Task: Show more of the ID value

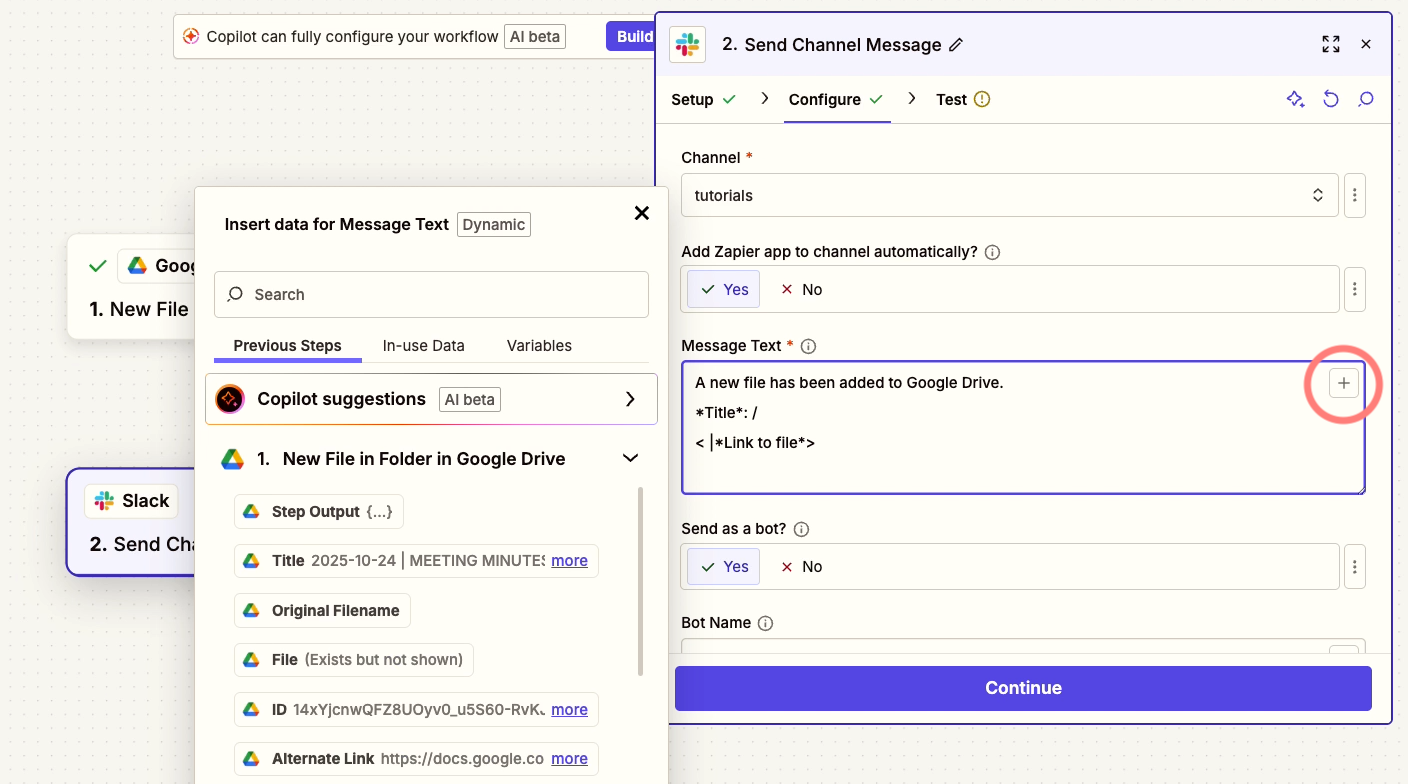Action: [569, 710]
